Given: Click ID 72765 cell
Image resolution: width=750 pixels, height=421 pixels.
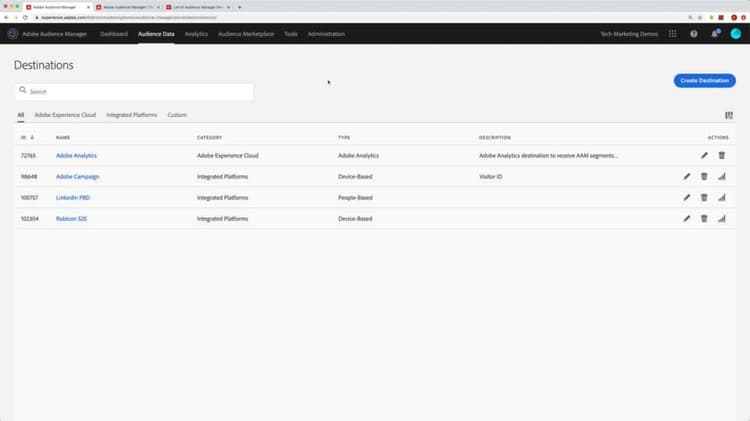Looking at the screenshot, I should (x=28, y=155).
